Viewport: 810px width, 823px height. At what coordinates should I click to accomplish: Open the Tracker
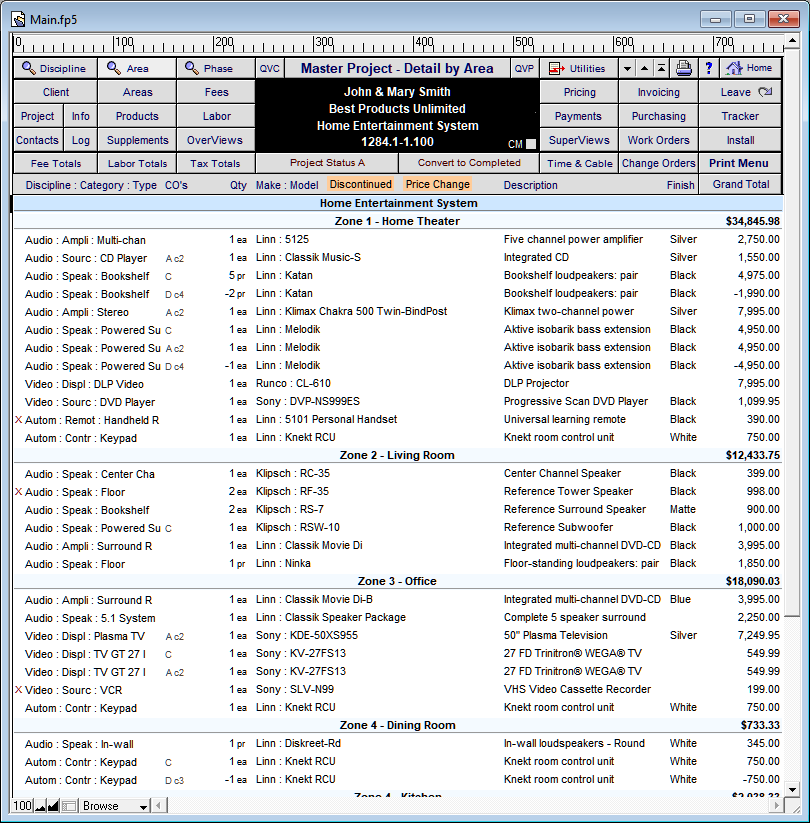740,116
